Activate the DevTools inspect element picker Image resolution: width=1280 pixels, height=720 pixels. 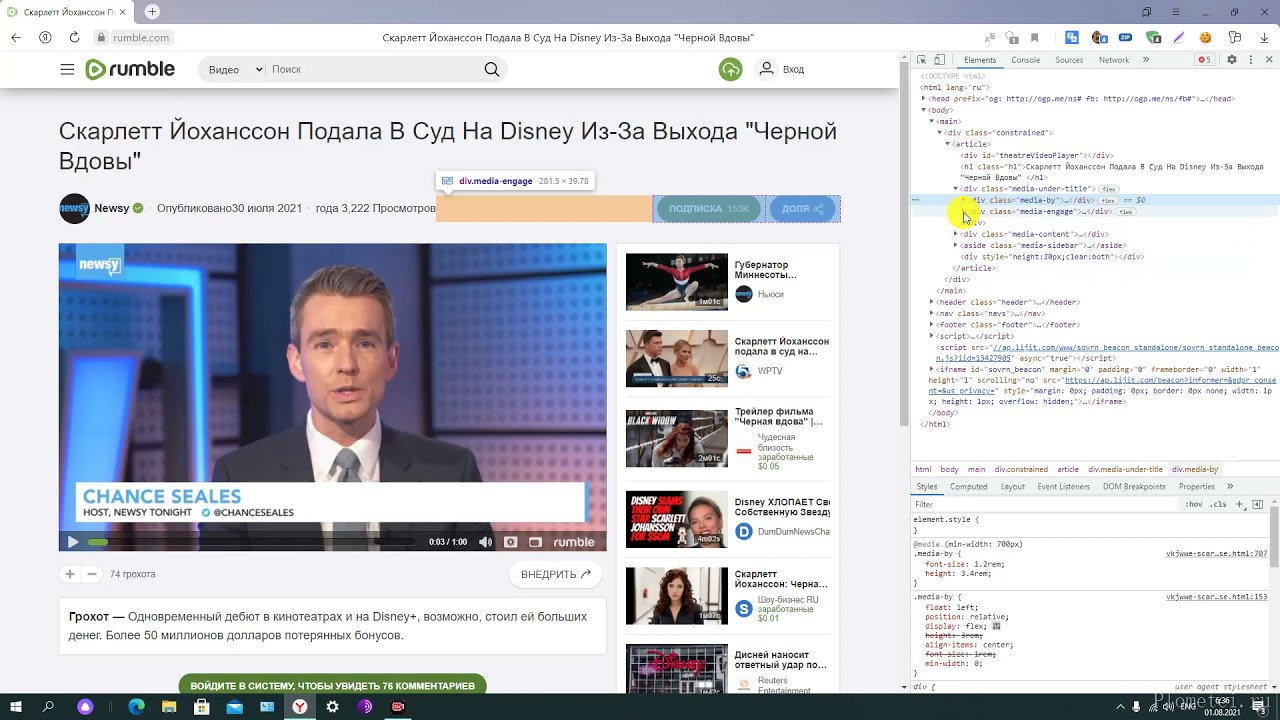click(922, 60)
